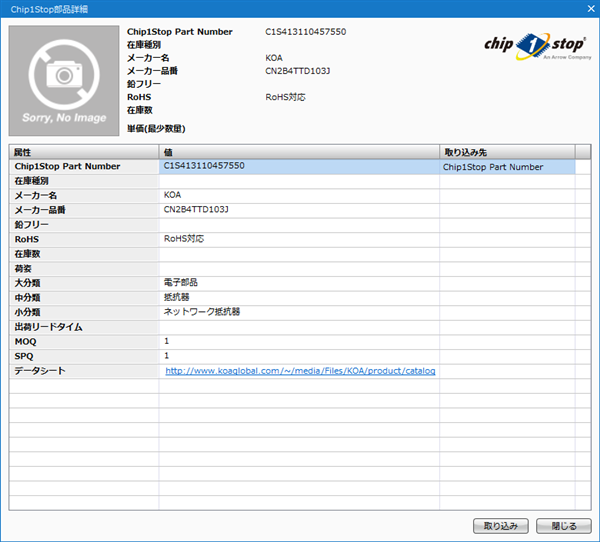Select the MOQ row label
This screenshot has height=542, width=600.
[25, 341]
